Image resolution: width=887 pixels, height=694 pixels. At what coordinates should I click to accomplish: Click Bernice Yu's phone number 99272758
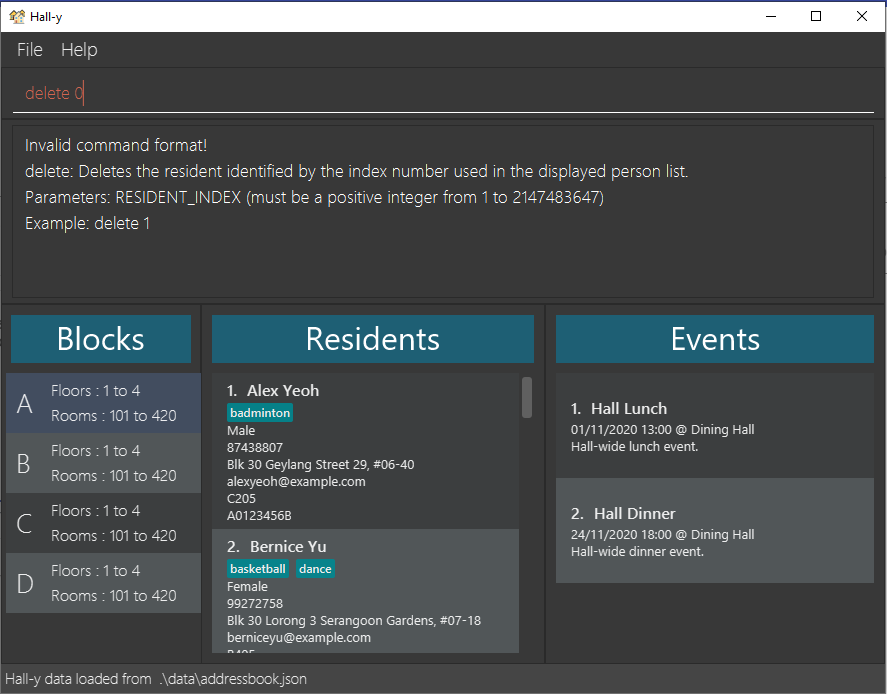pyautogui.click(x=255, y=604)
